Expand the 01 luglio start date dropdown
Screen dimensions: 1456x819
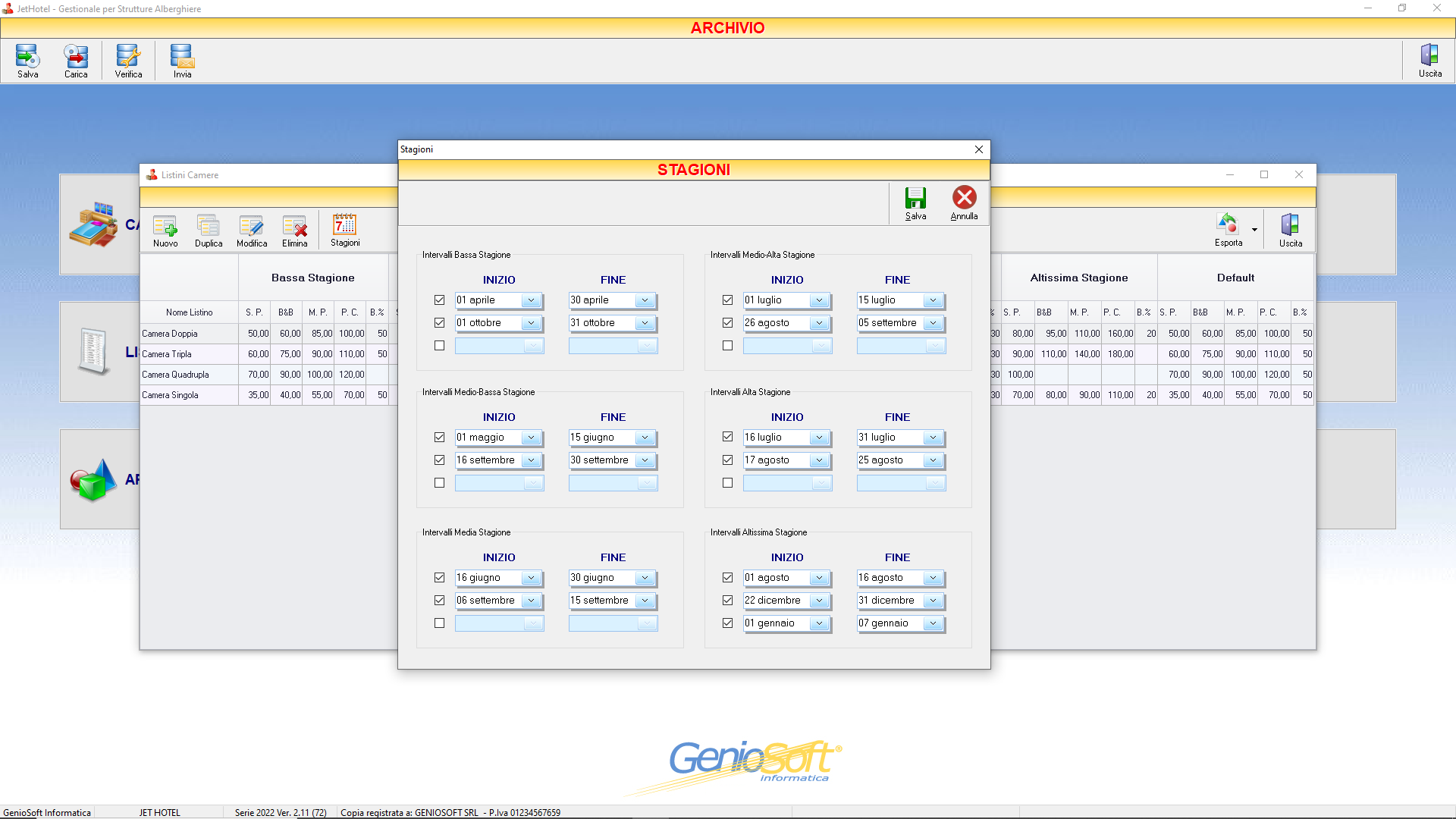tap(819, 301)
